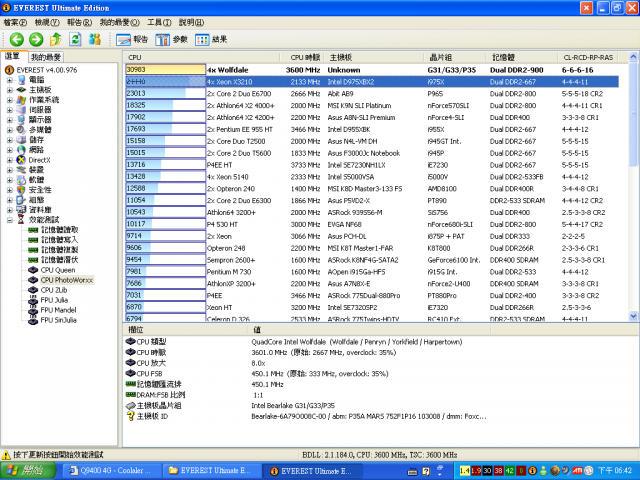The width and height of the screenshot is (640, 480).
Task: Click the CL-RCD-RP-RAS column header
Action: (588, 58)
